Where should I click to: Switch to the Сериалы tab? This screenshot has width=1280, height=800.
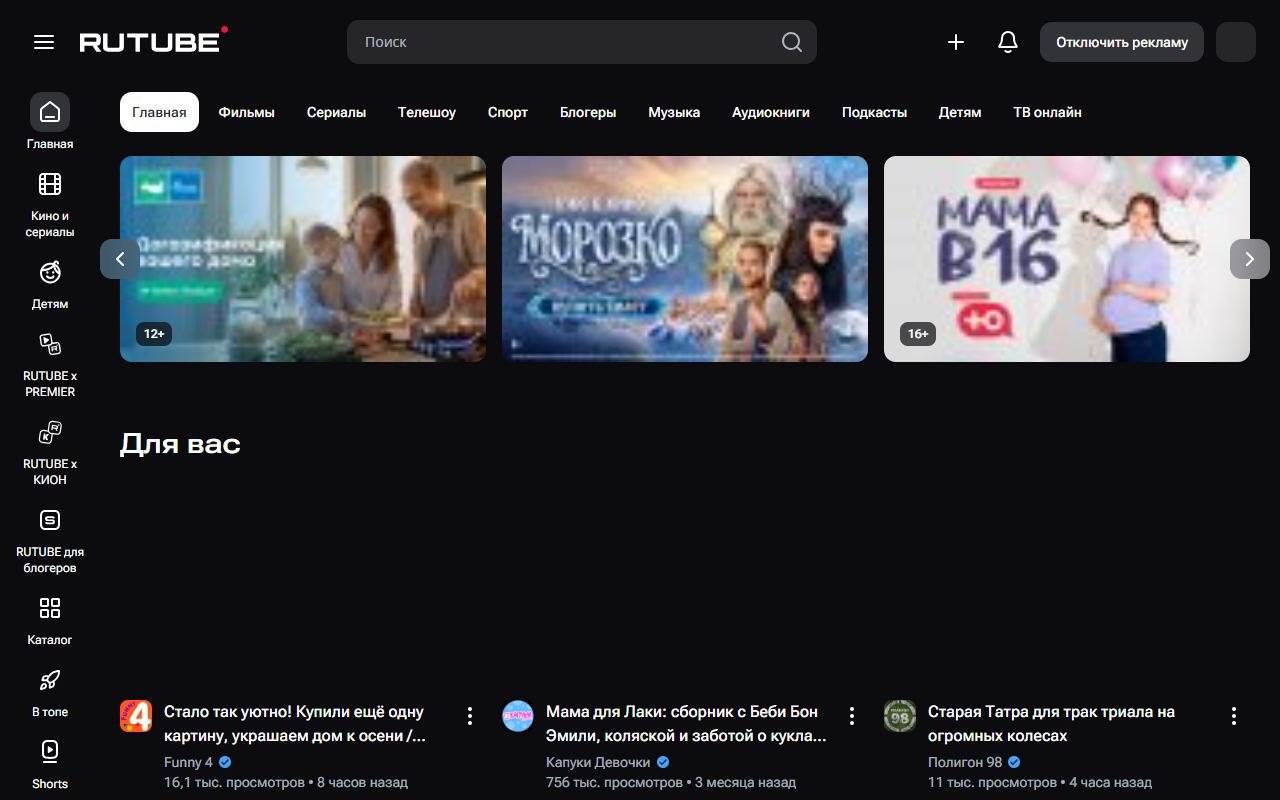click(x=336, y=112)
